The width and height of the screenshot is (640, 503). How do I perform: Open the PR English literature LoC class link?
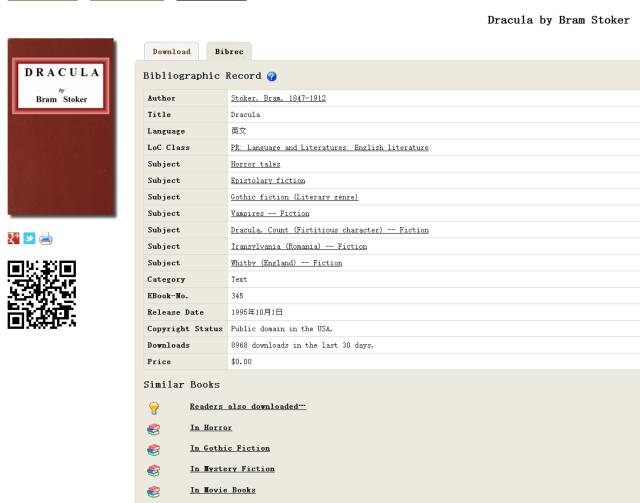pyautogui.click(x=329, y=147)
